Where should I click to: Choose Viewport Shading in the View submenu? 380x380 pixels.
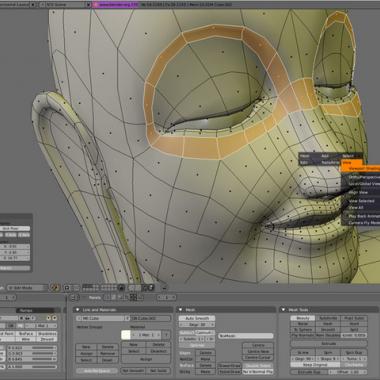tap(361, 169)
